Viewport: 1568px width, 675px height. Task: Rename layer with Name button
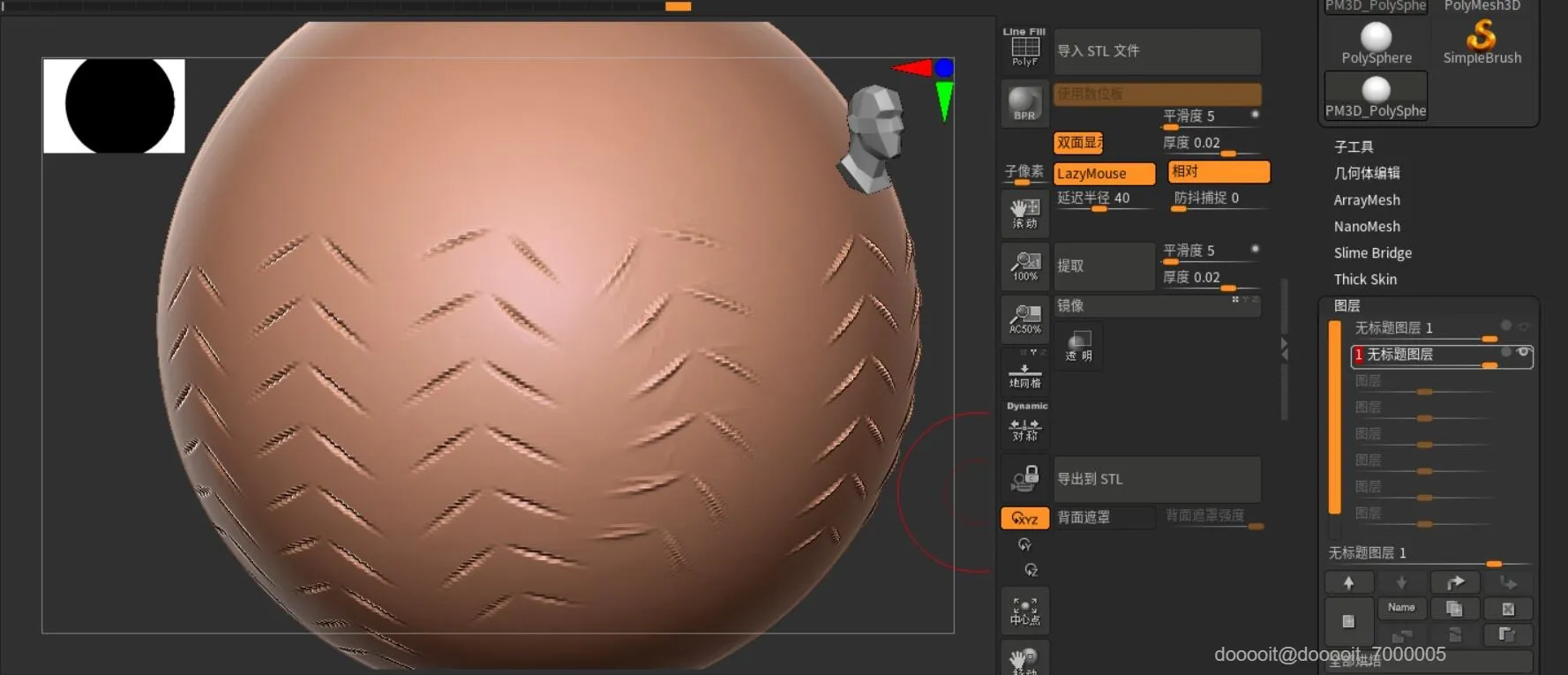[x=1401, y=608]
